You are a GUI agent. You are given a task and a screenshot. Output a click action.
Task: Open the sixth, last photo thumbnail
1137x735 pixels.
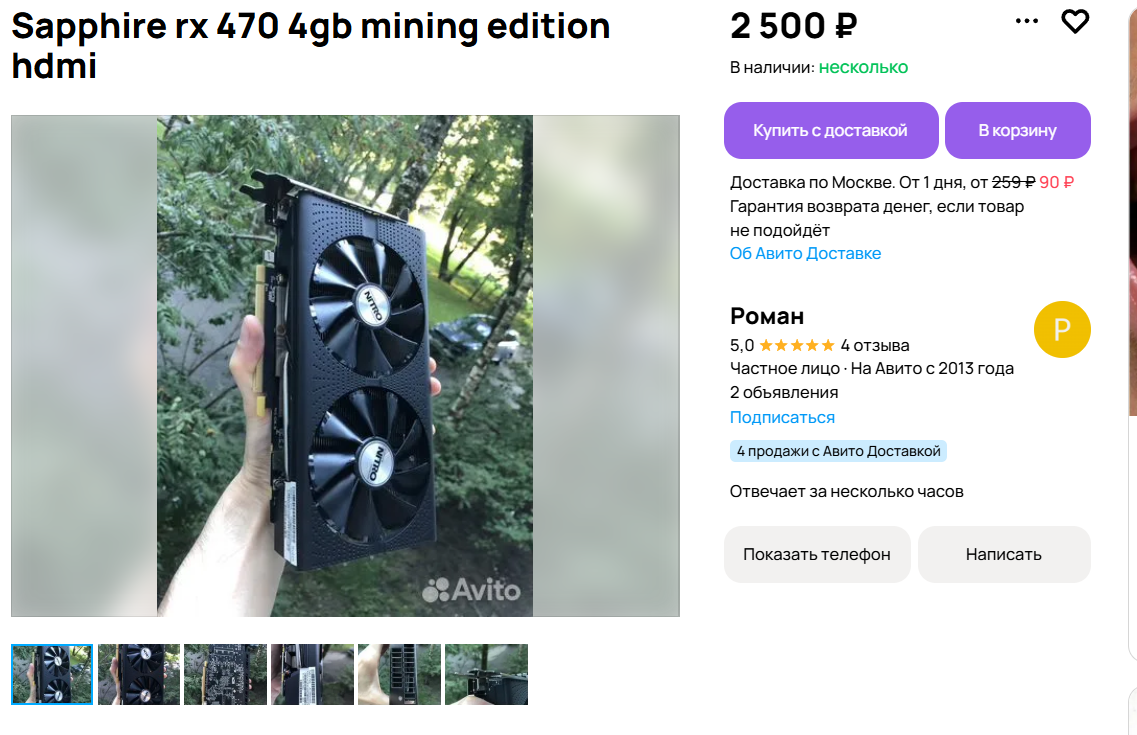click(x=486, y=674)
